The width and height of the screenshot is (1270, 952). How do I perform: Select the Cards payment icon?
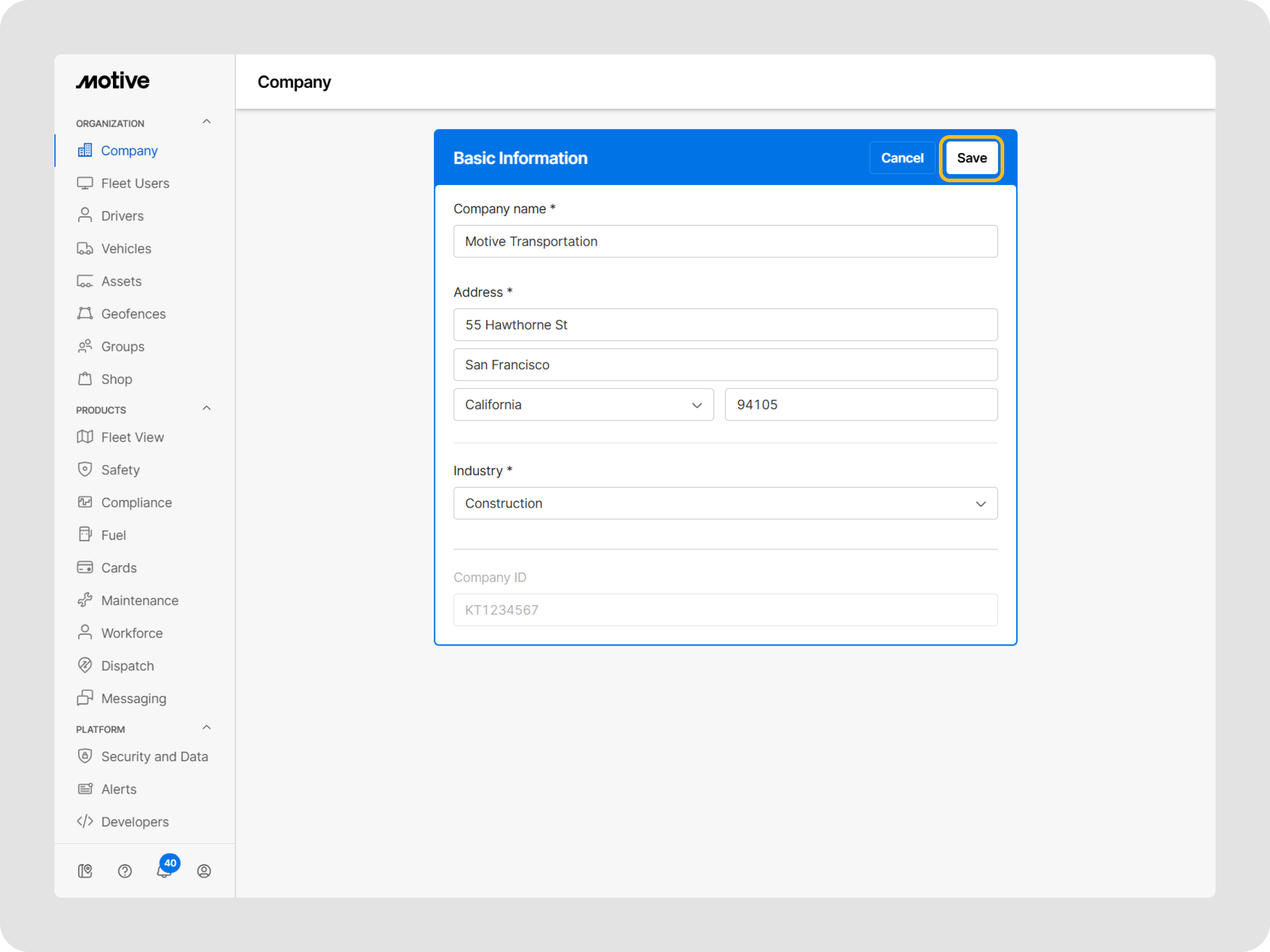point(85,567)
